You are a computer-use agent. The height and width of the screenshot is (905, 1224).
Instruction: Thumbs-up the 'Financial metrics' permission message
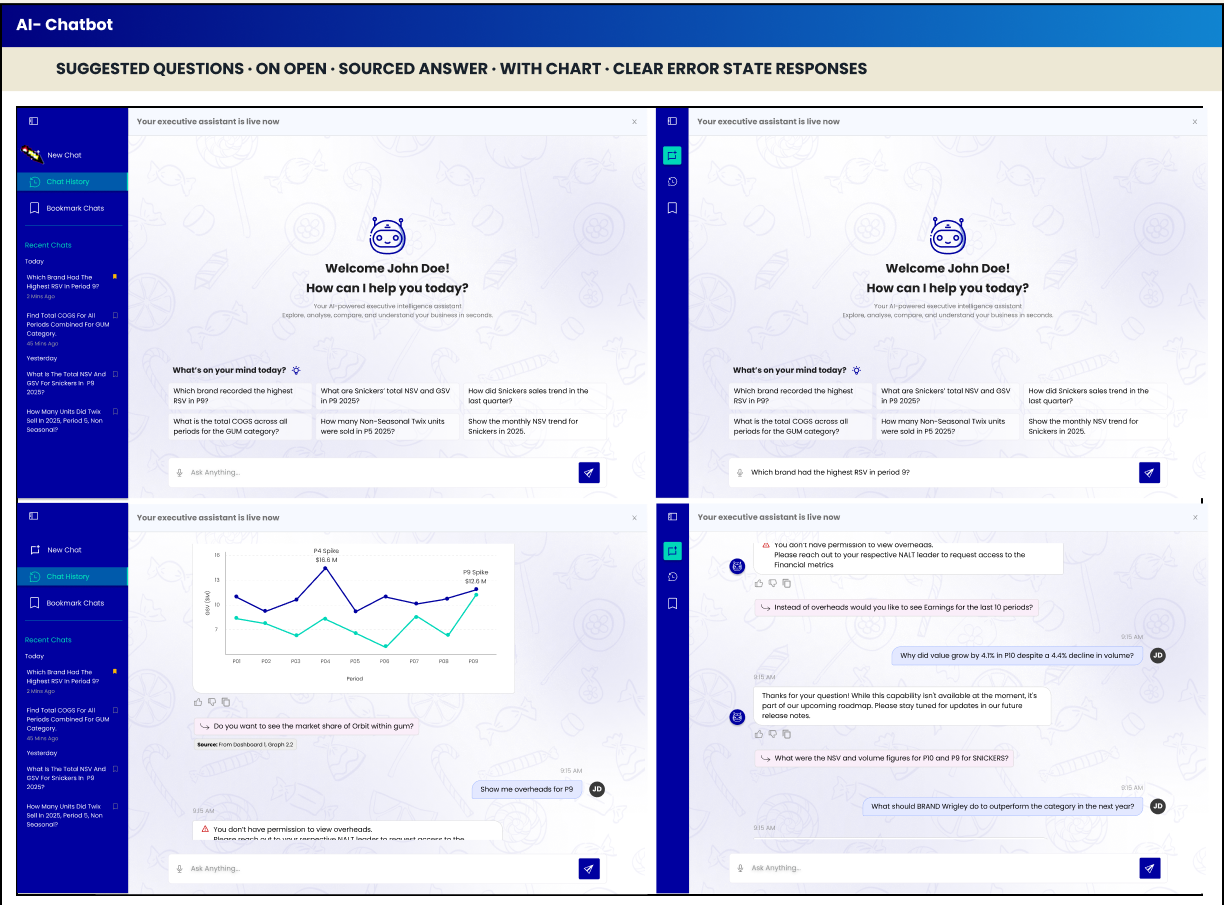coord(759,583)
